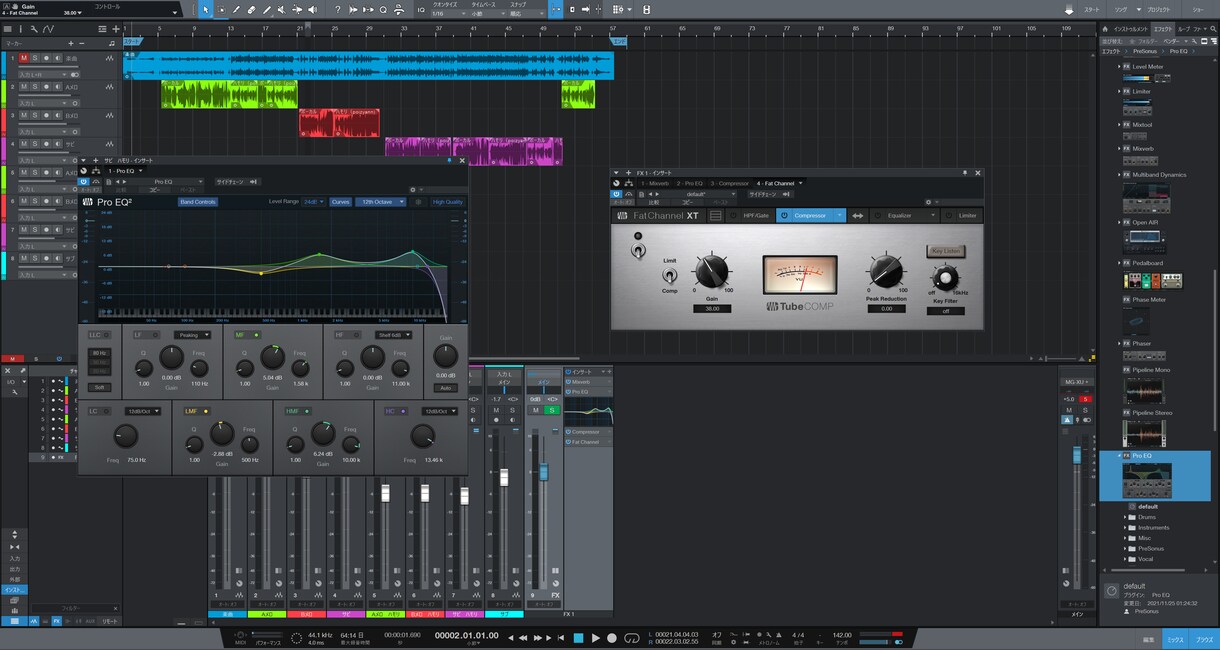Toggle the Fat Channel Compressor power button
1220x650 pixels.
pyautogui.click(x=784, y=215)
